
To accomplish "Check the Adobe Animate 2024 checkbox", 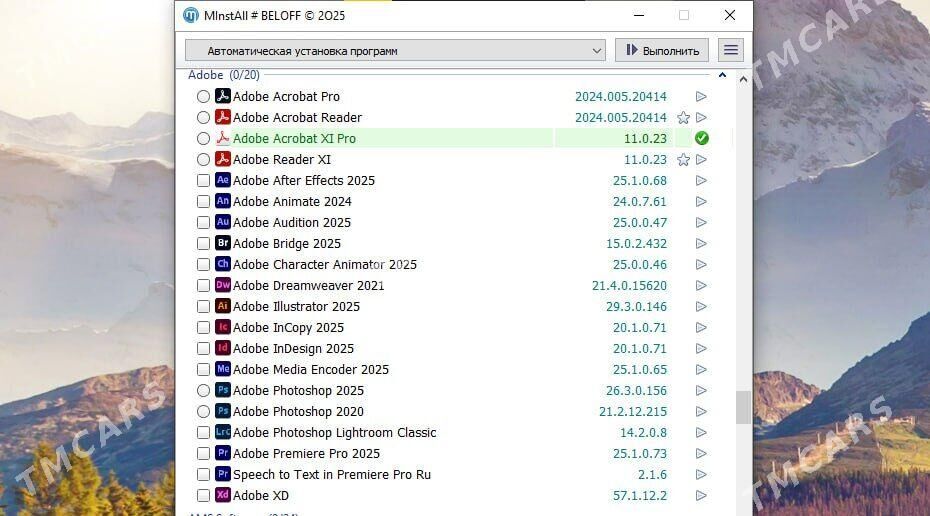I will 203,202.
